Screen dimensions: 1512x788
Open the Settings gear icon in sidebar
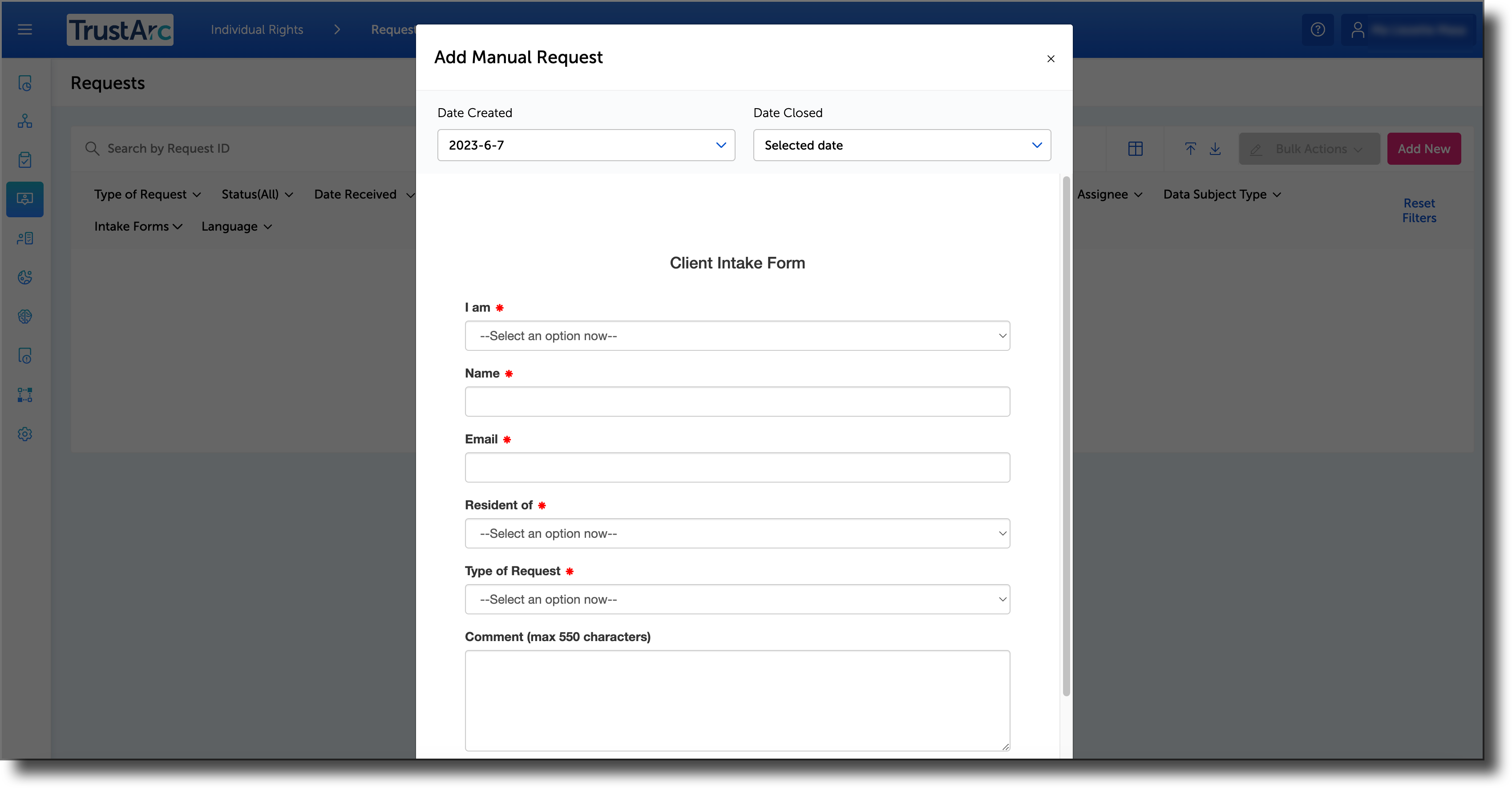pyautogui.click(x=24, y=434)
